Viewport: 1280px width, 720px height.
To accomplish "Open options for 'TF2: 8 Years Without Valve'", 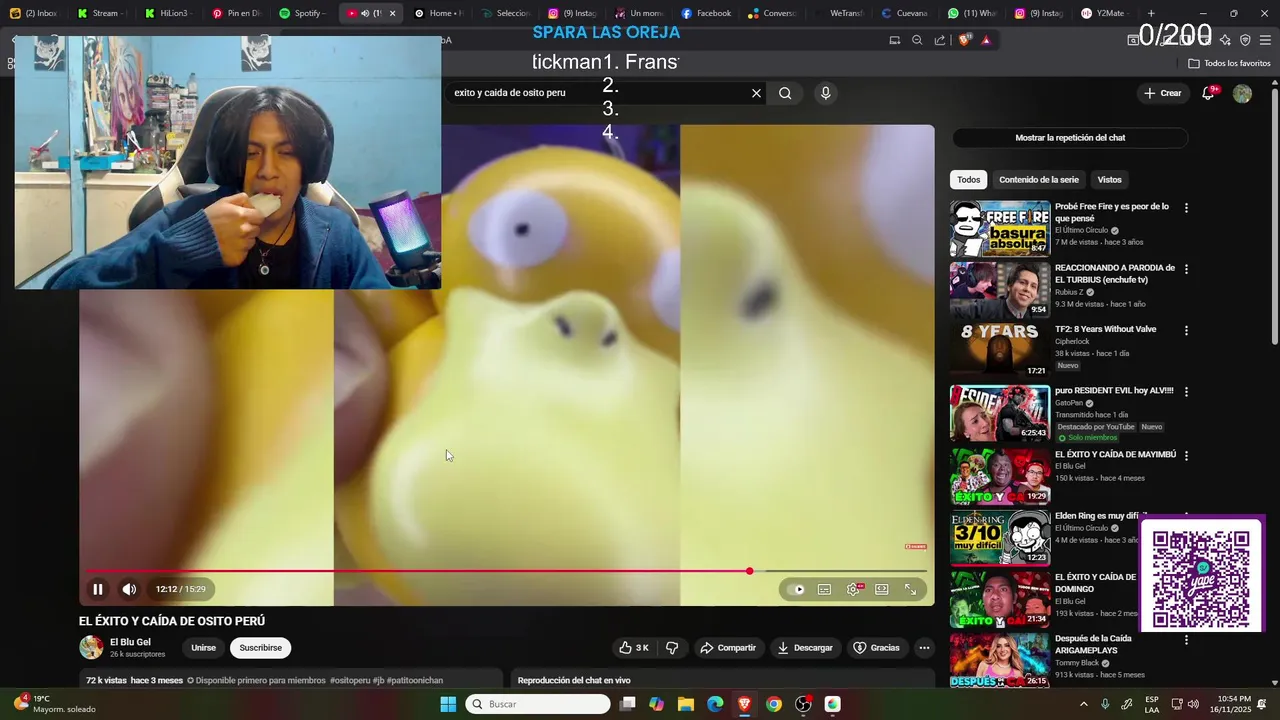I will [x=1186, y=330].
